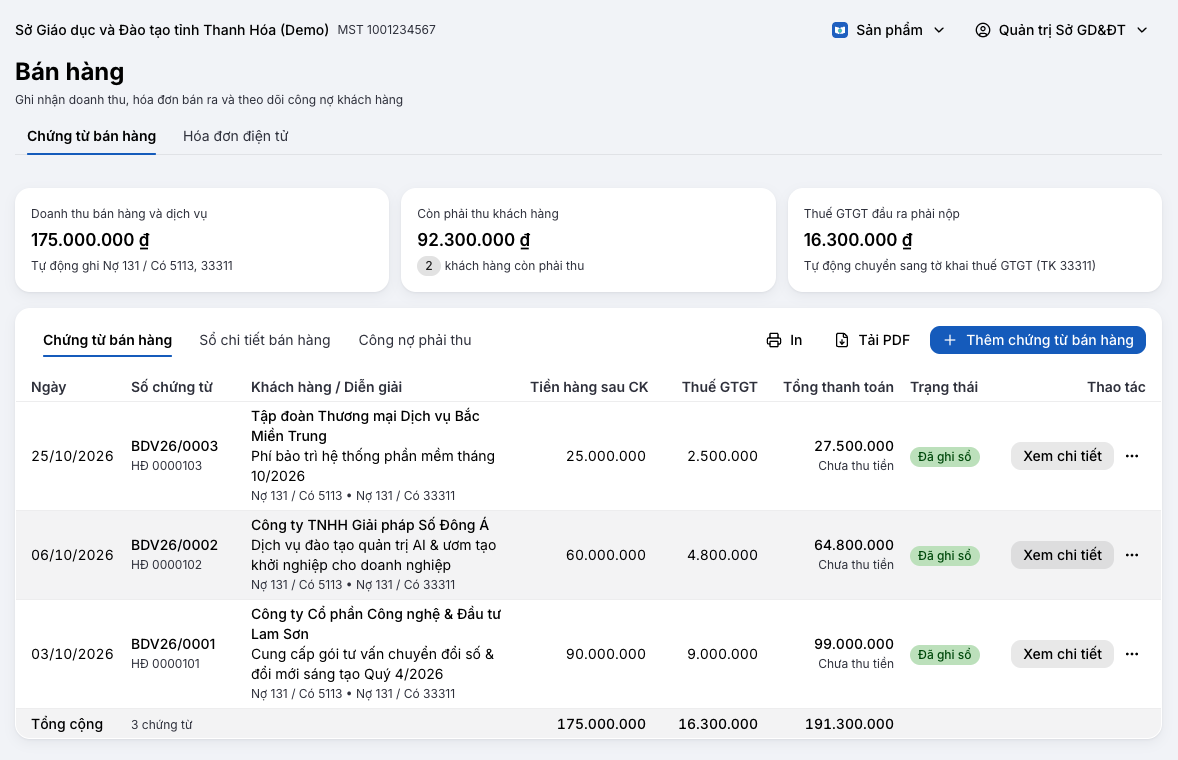Click the user account avatar icon

pos(983,30)
